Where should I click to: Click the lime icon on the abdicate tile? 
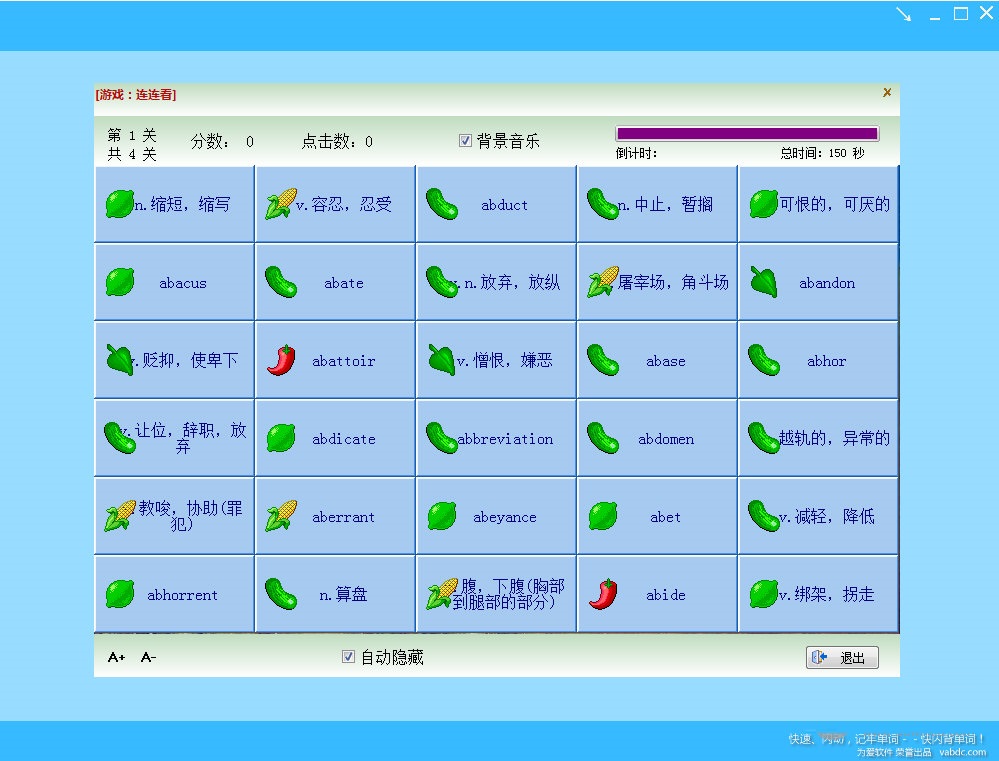point(281,438)
